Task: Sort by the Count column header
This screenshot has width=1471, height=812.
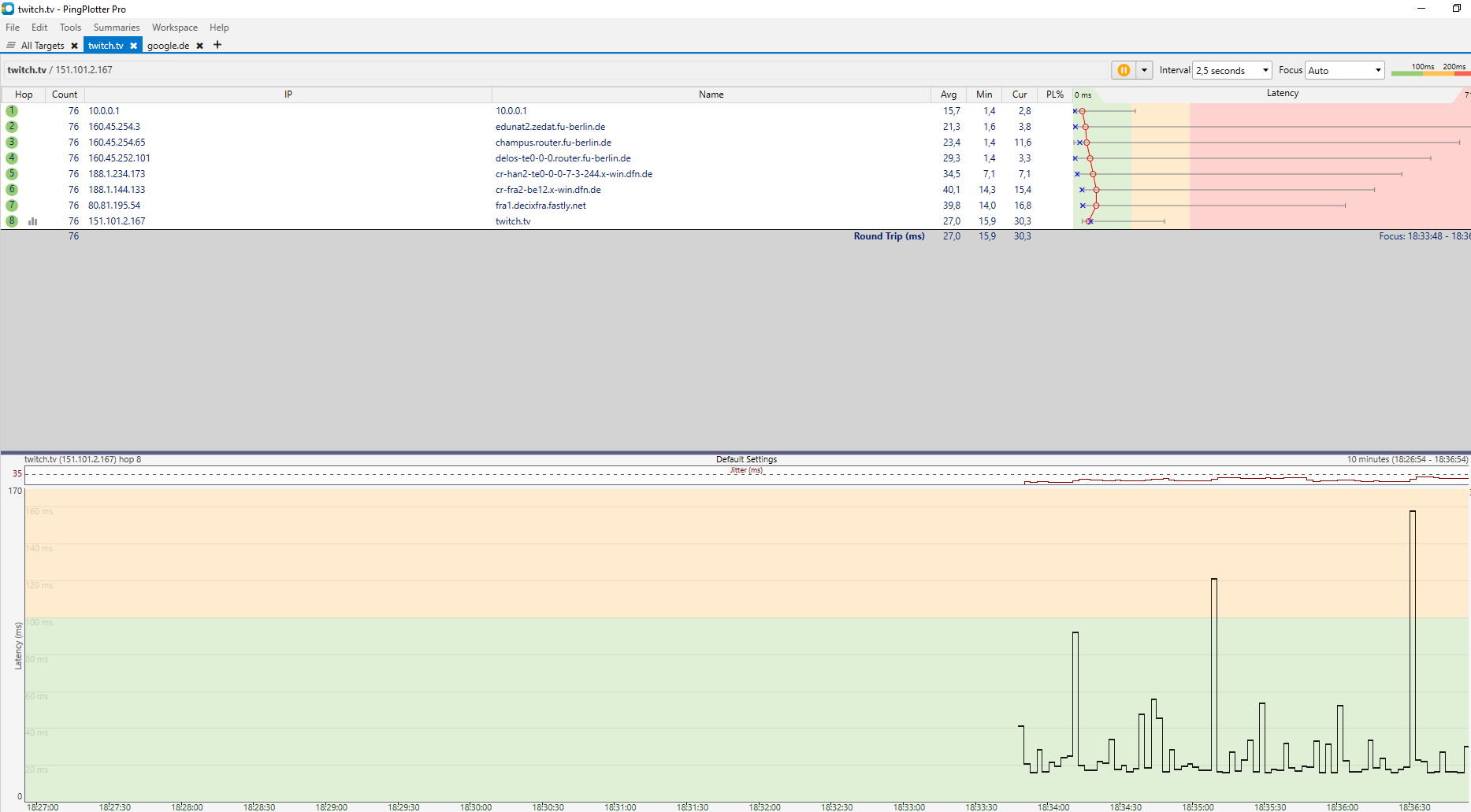Action: tap(65, 95)
